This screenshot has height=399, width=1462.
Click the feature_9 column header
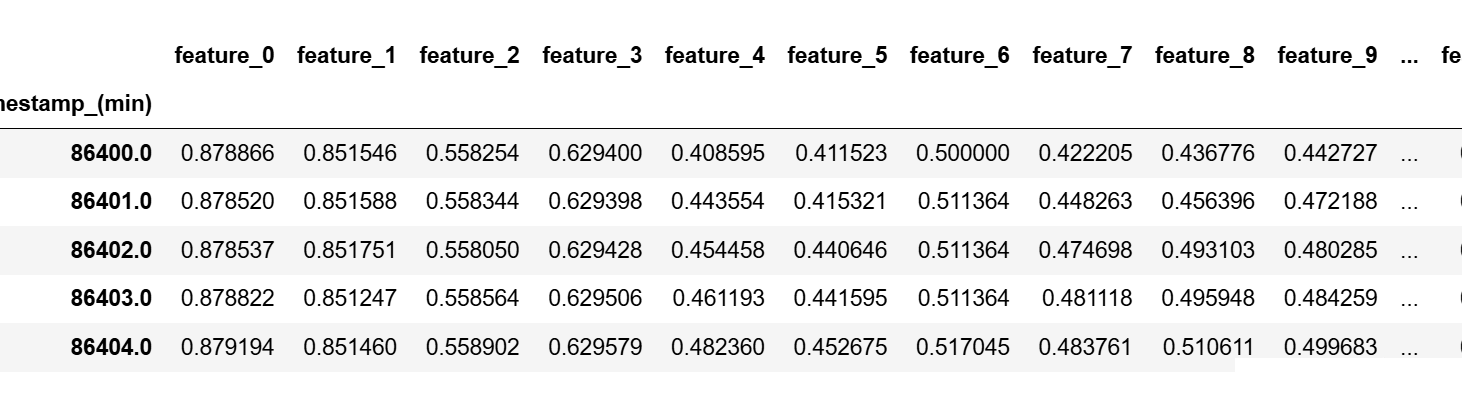1328,56
